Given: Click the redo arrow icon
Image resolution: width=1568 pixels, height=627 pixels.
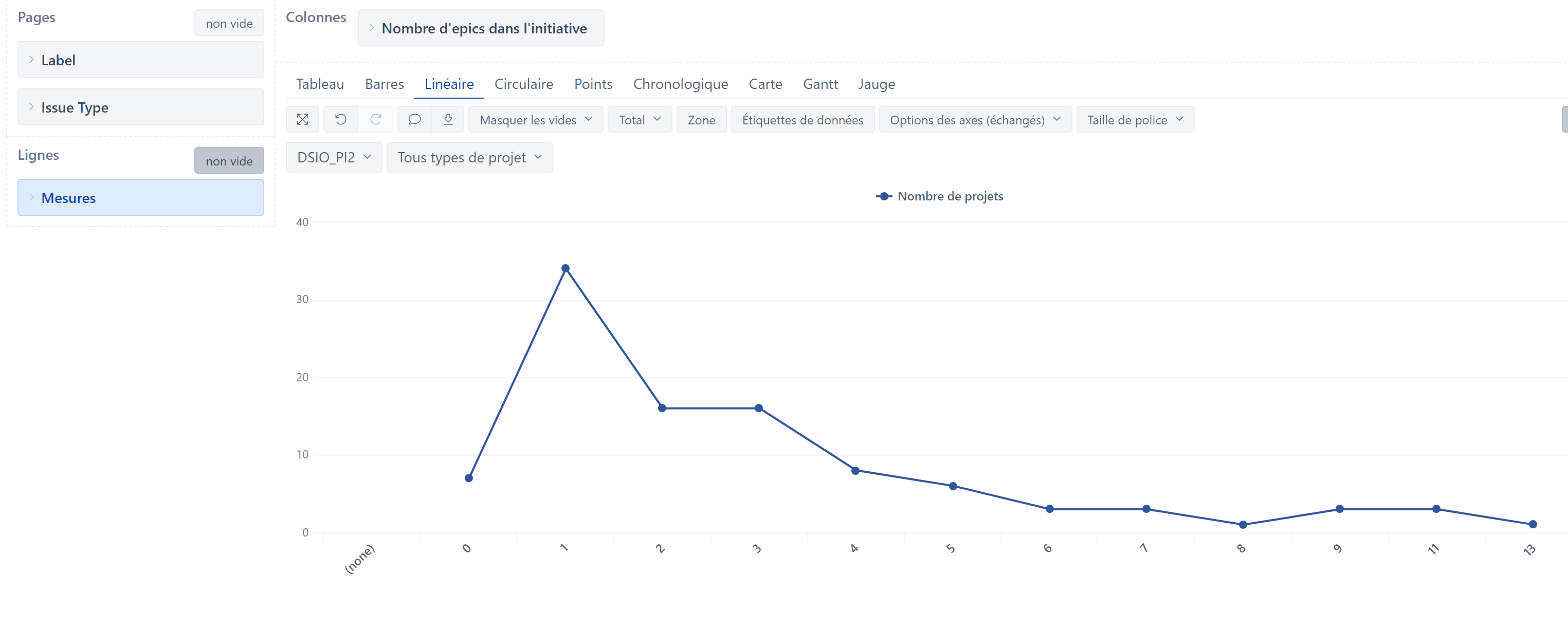Looking at the screenshot, I should [376, 119].
